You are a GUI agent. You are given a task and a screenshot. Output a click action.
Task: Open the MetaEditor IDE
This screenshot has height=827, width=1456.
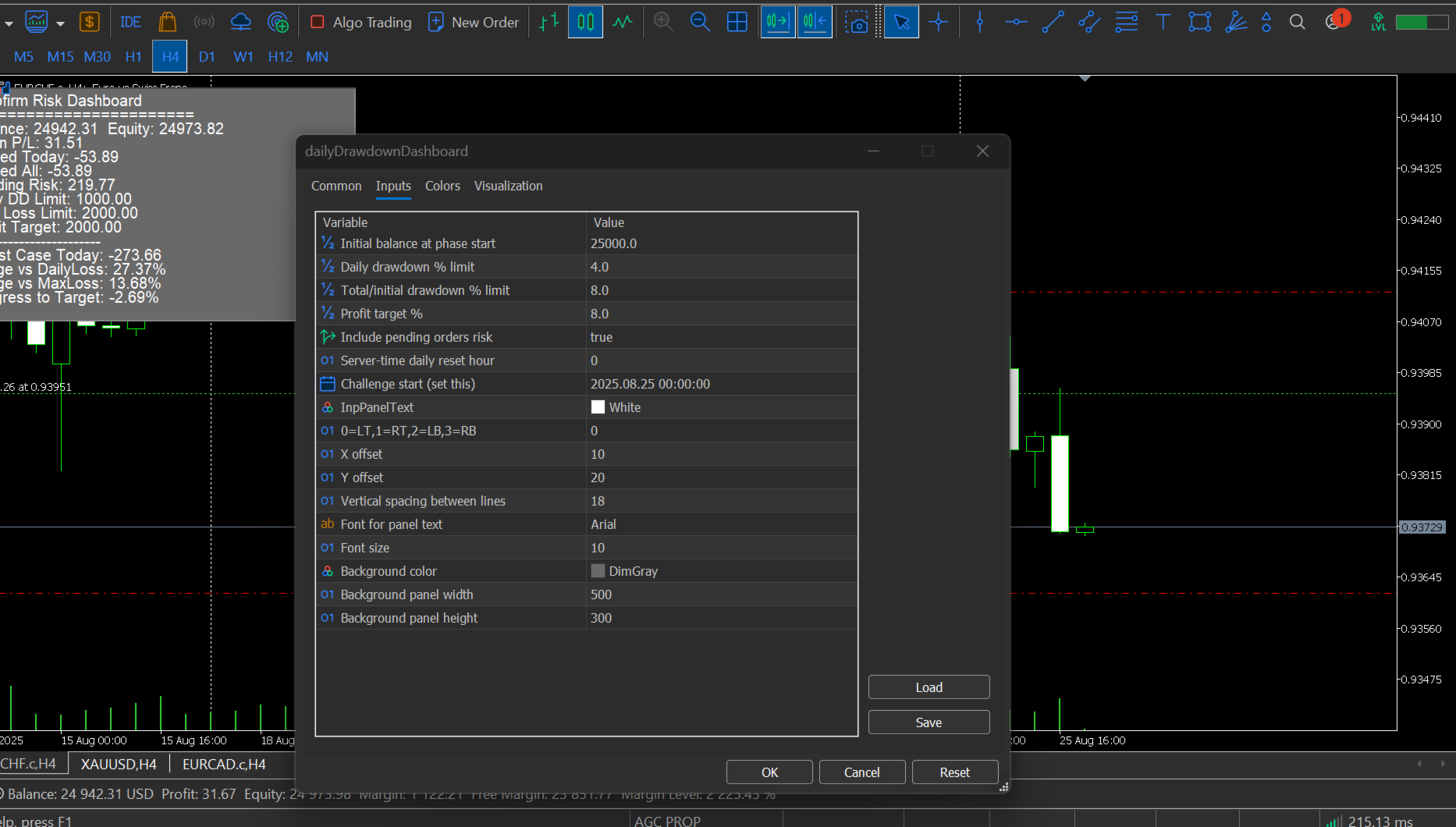[130, 22]
